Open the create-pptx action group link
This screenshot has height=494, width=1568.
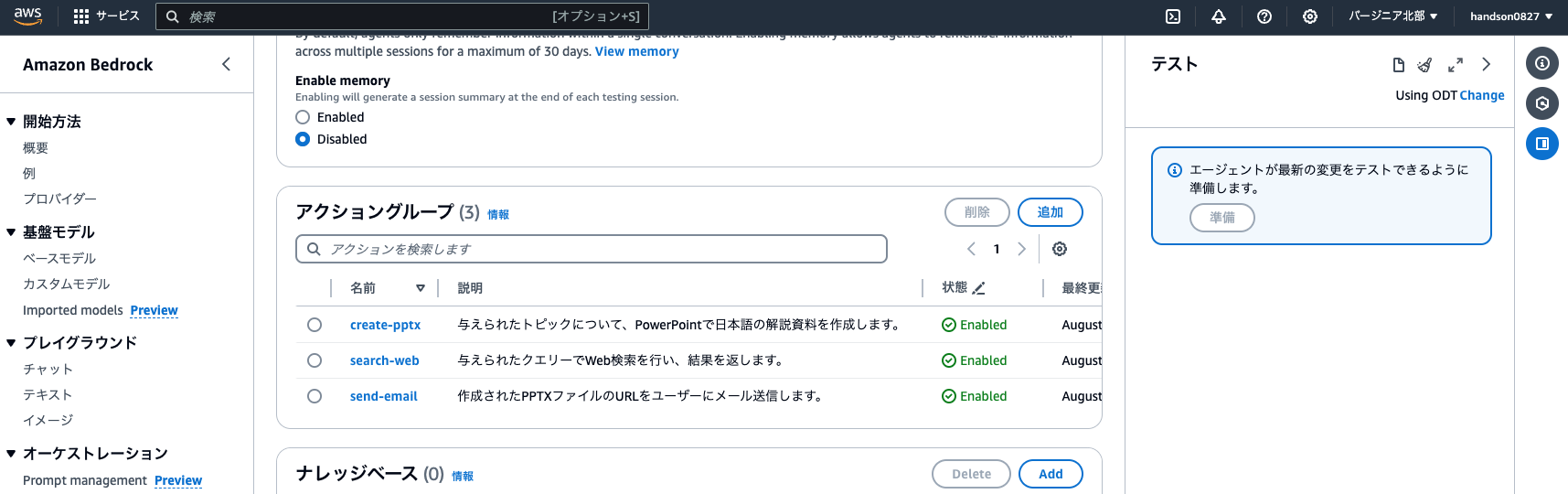(x=385, y=325)
